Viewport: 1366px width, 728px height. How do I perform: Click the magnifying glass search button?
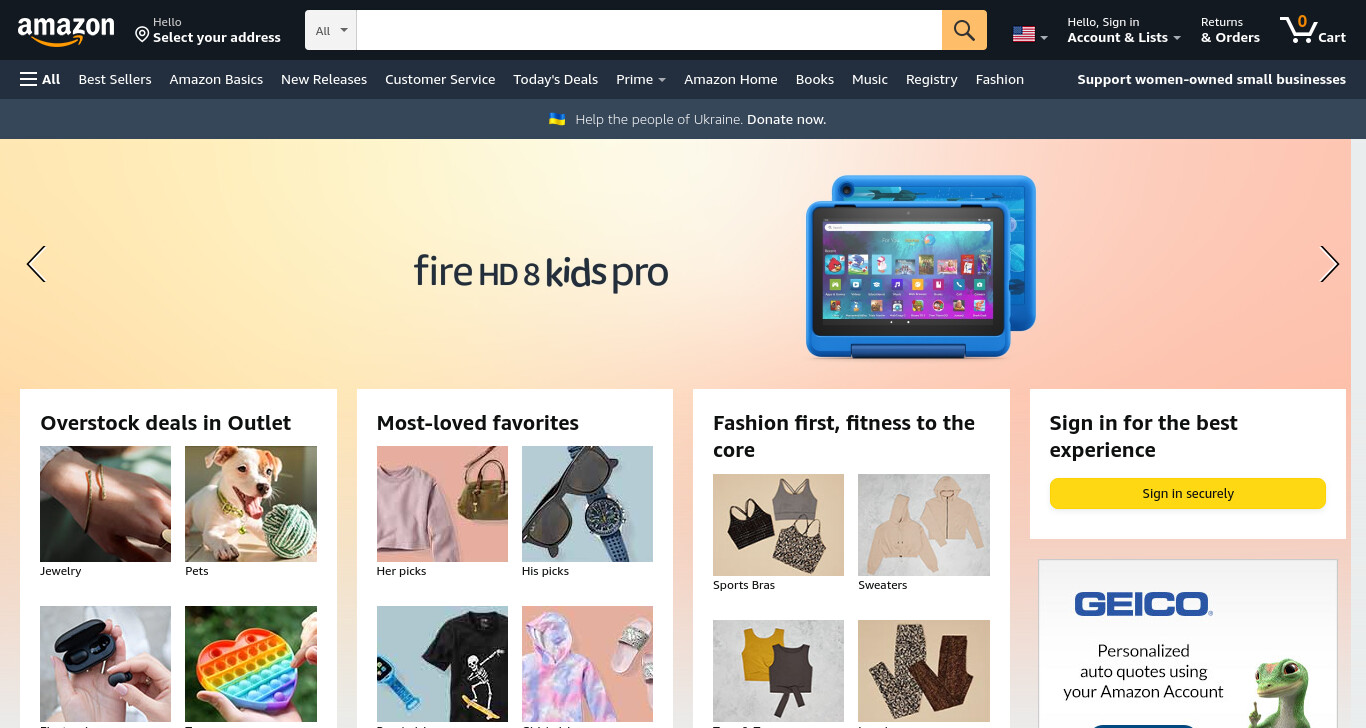[x=964, y=30]
